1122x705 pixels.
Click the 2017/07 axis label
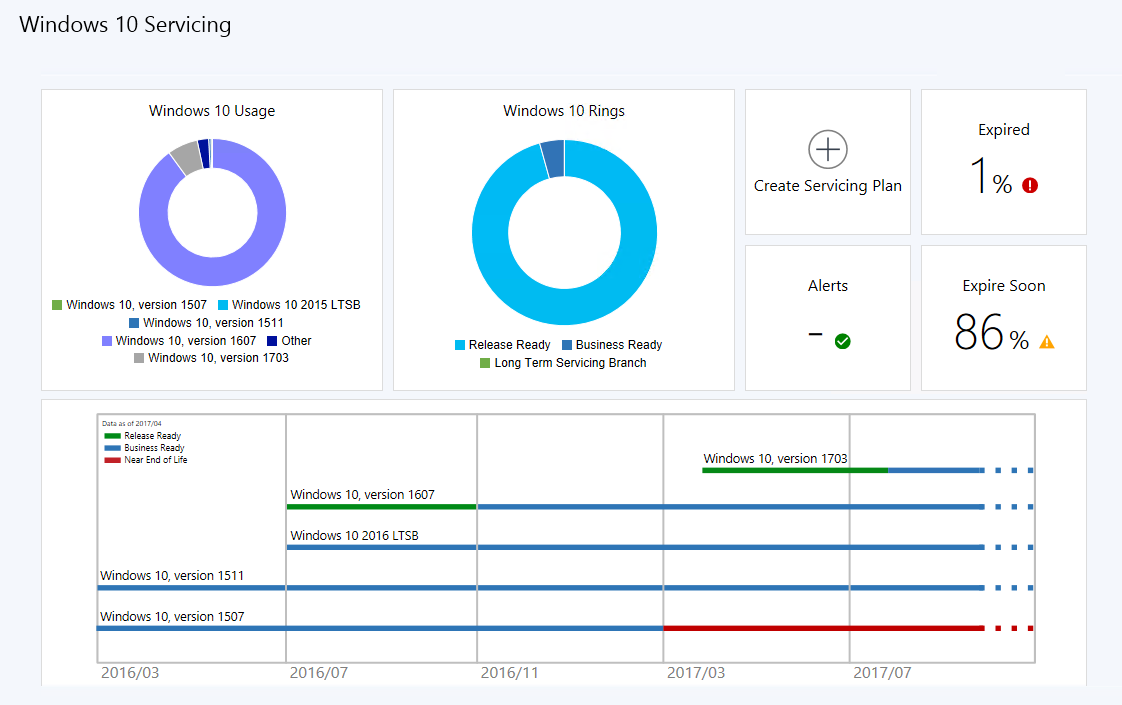(882, 673)
